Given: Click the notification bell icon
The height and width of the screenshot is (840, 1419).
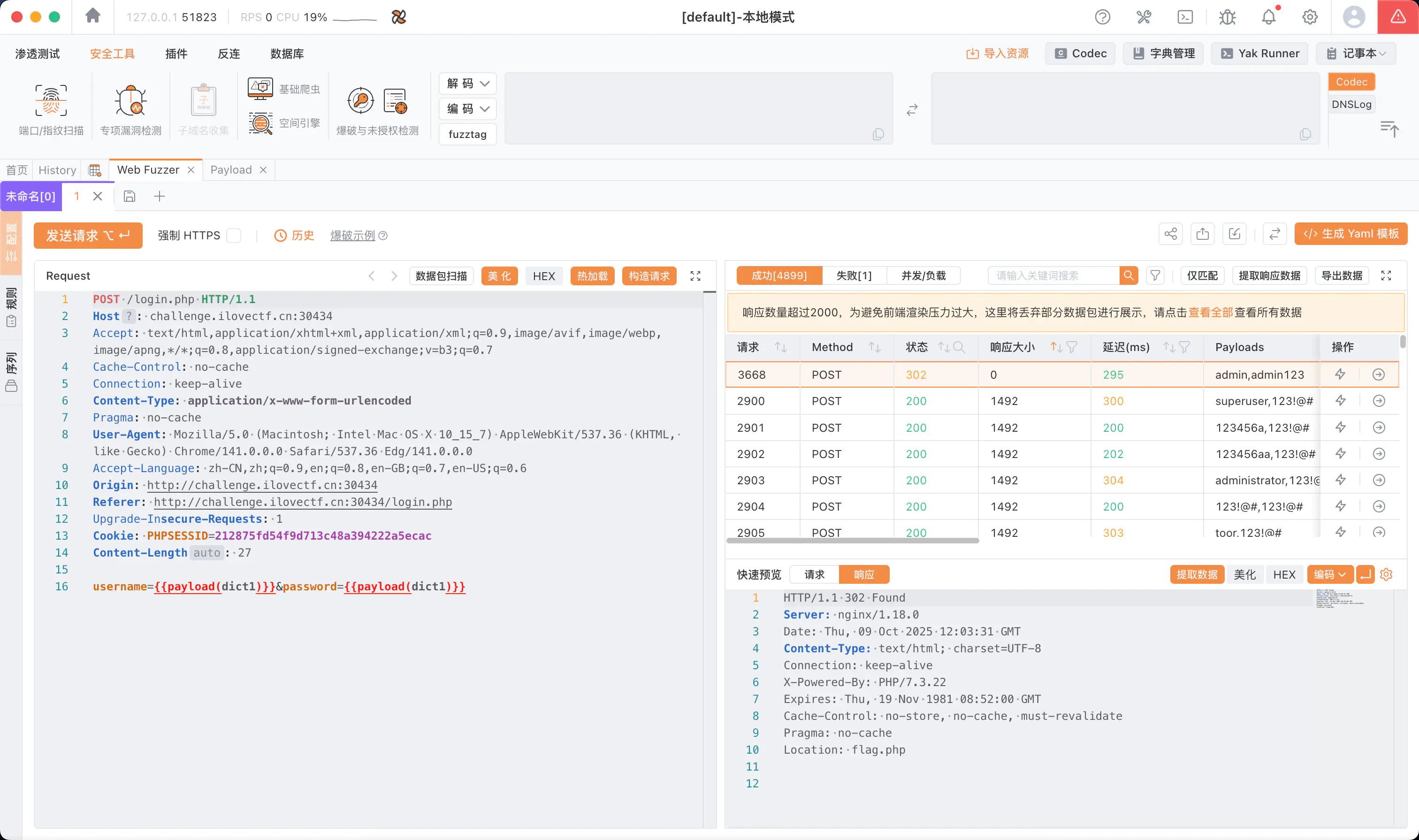Looking at the screenshot, I should 1268,17.
